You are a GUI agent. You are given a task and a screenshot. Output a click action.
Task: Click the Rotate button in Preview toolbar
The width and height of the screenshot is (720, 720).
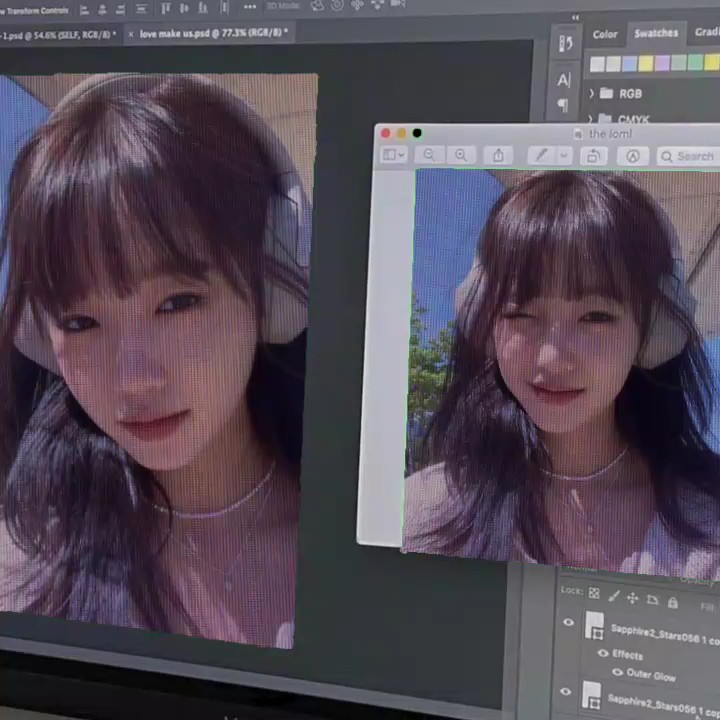click(x=593, y=156)
